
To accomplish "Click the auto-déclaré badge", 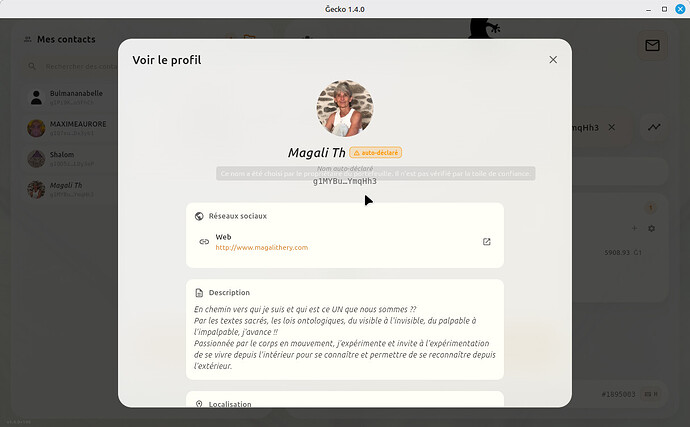I will (x=375, y=153).
